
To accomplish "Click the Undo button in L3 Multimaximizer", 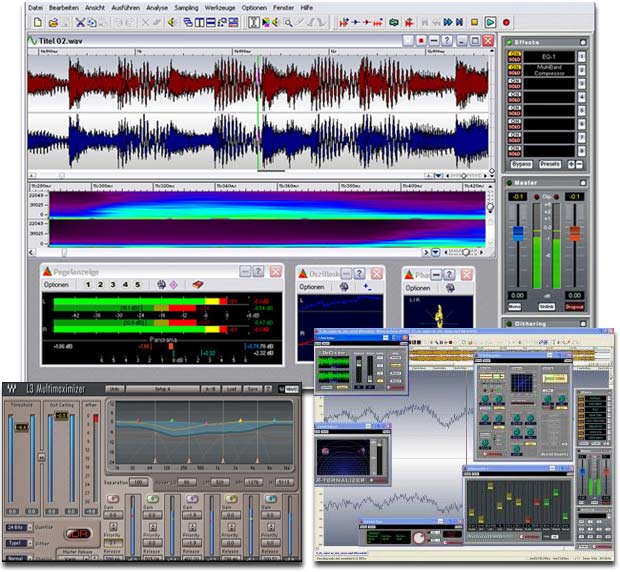I will click(114, 389).
